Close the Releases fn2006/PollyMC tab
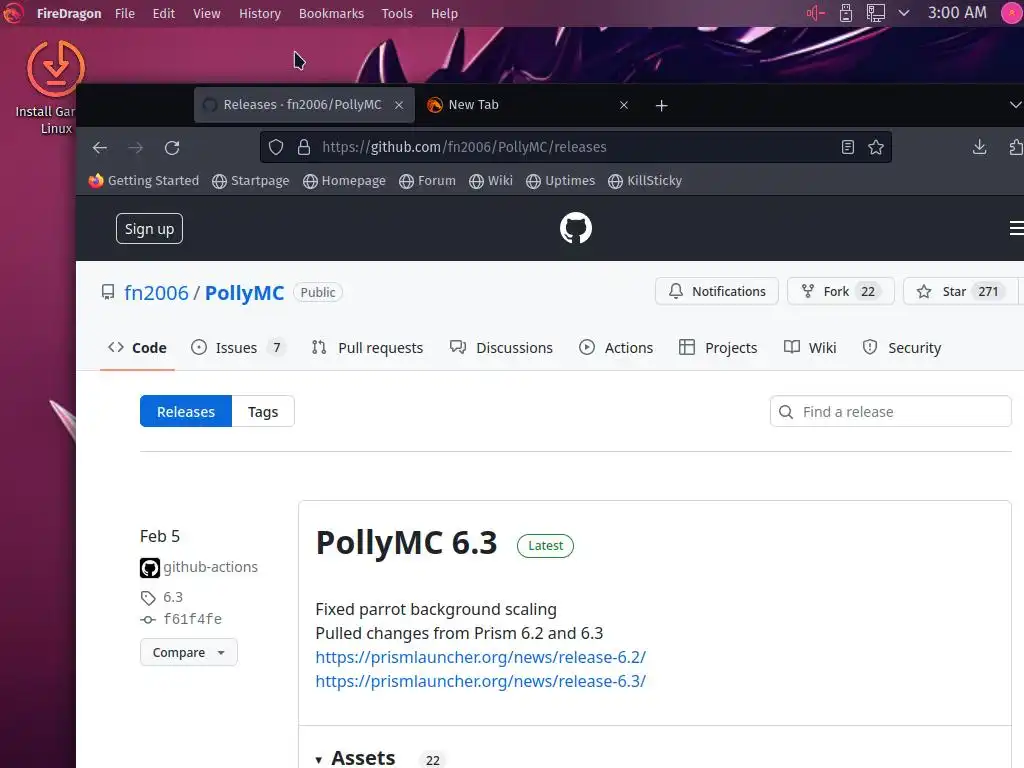The height and width of the screenshot is (768, 1024). click(399, 105)
